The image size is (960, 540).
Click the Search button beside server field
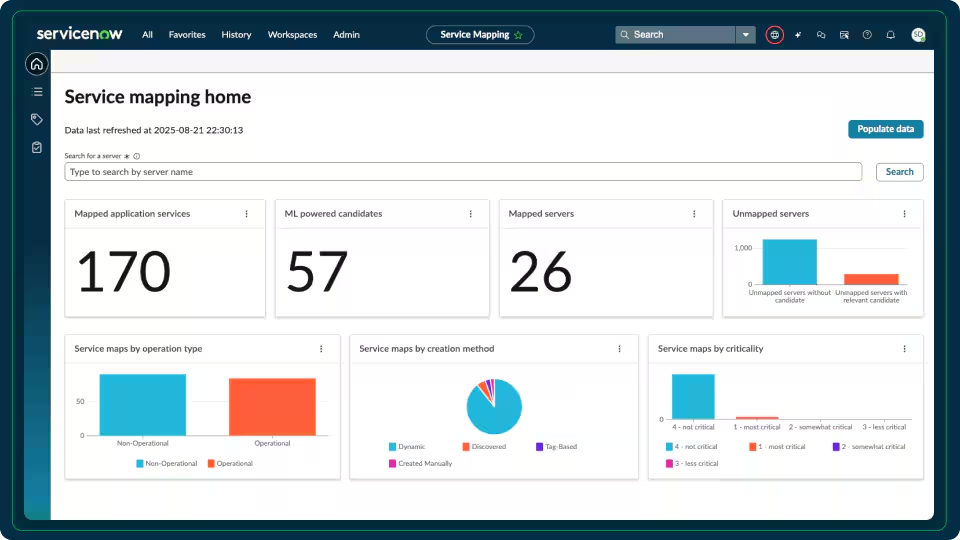click(x=899, y=172)
